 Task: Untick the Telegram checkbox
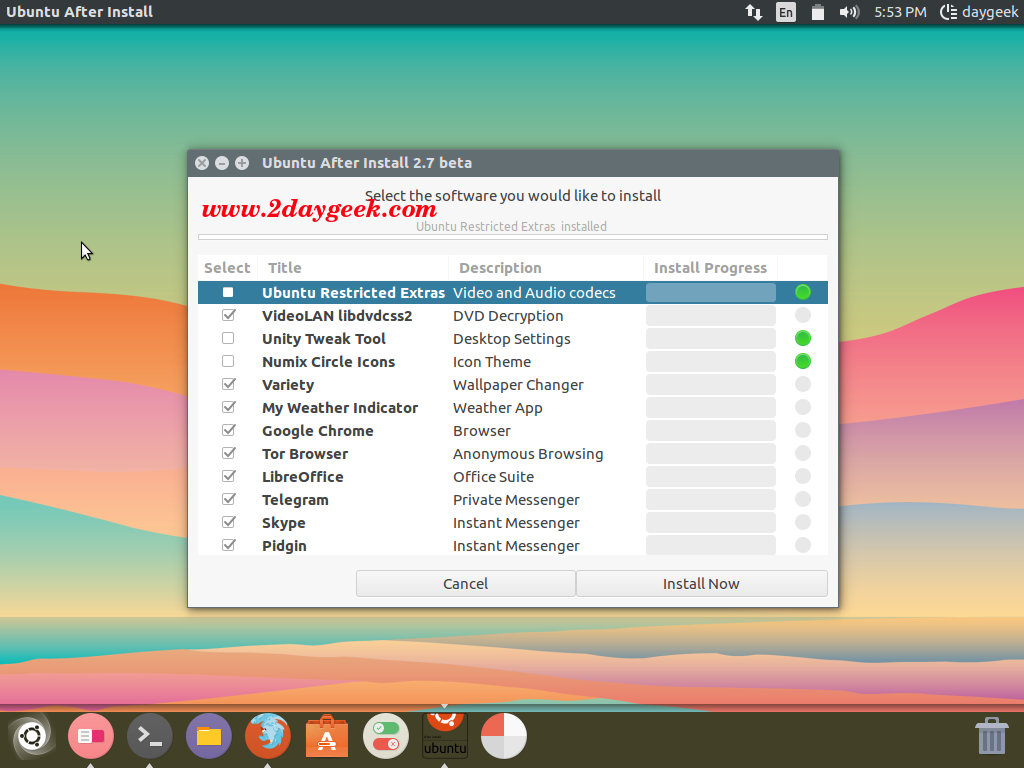pos(228,499)
